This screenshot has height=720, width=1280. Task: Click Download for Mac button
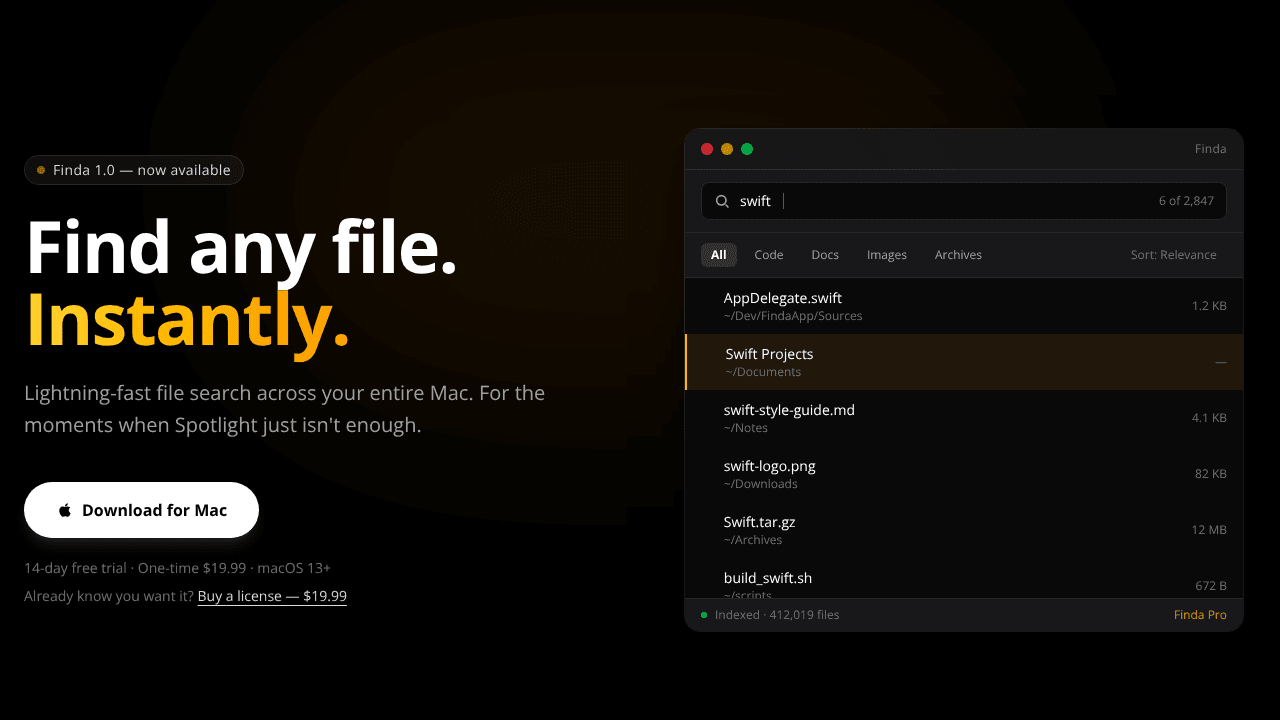(x=141, y=510)
